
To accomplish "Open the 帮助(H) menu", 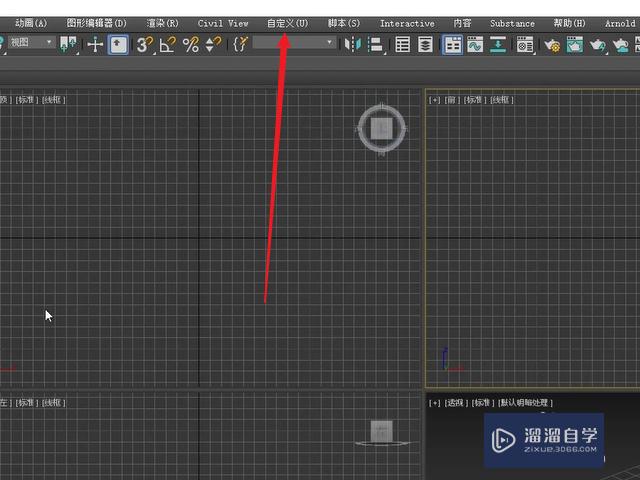I will point(569,23).
